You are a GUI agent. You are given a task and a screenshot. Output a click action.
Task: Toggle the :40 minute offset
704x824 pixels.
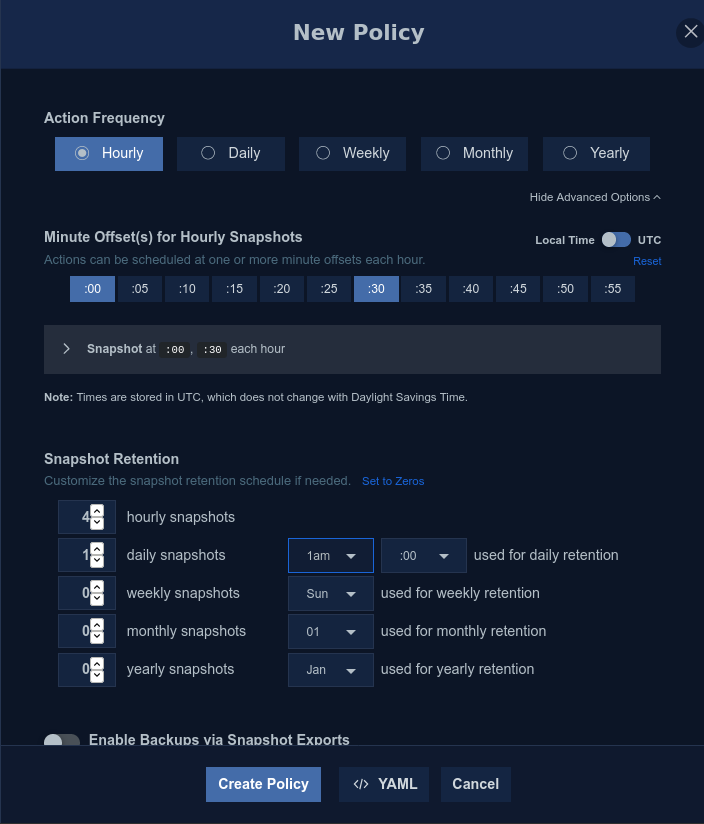(x=471, y=289)
